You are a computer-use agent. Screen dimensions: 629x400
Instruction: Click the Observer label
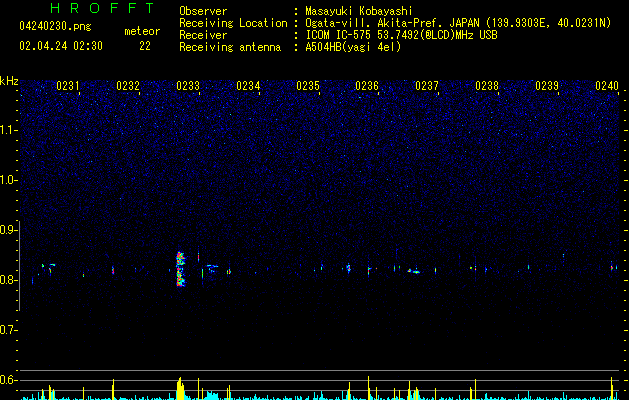(203, 11)
